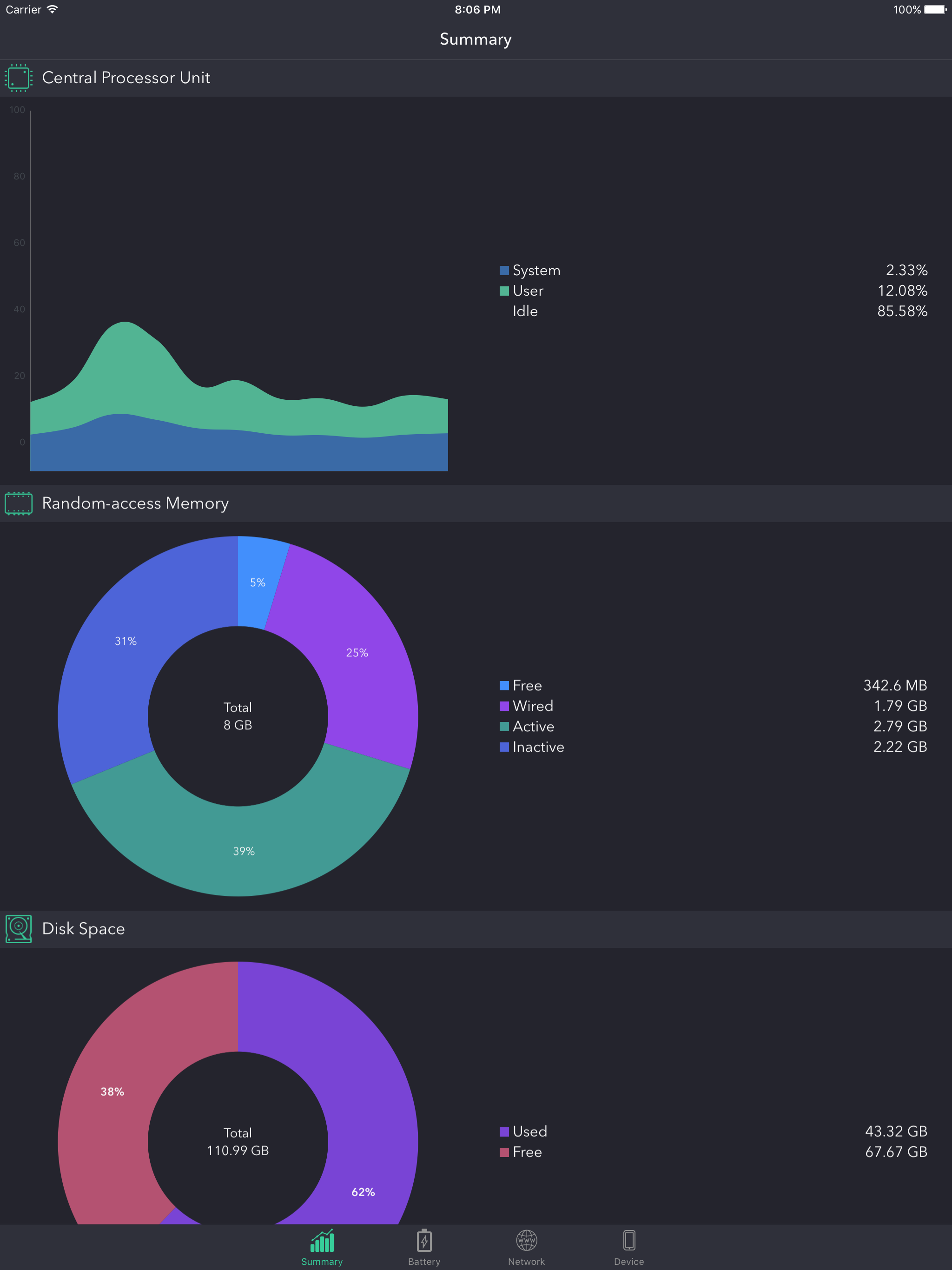
Task: Click the 1.79 GB wired value
Action: click(900, 706)
